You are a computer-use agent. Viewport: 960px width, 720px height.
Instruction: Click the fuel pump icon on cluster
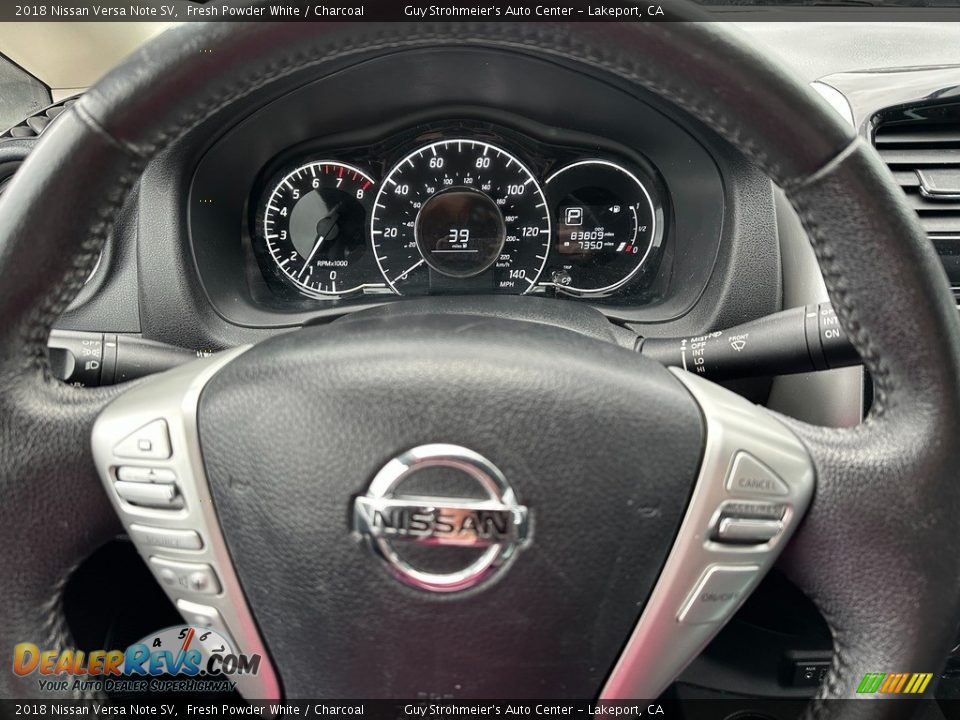(x=614, y=209)
